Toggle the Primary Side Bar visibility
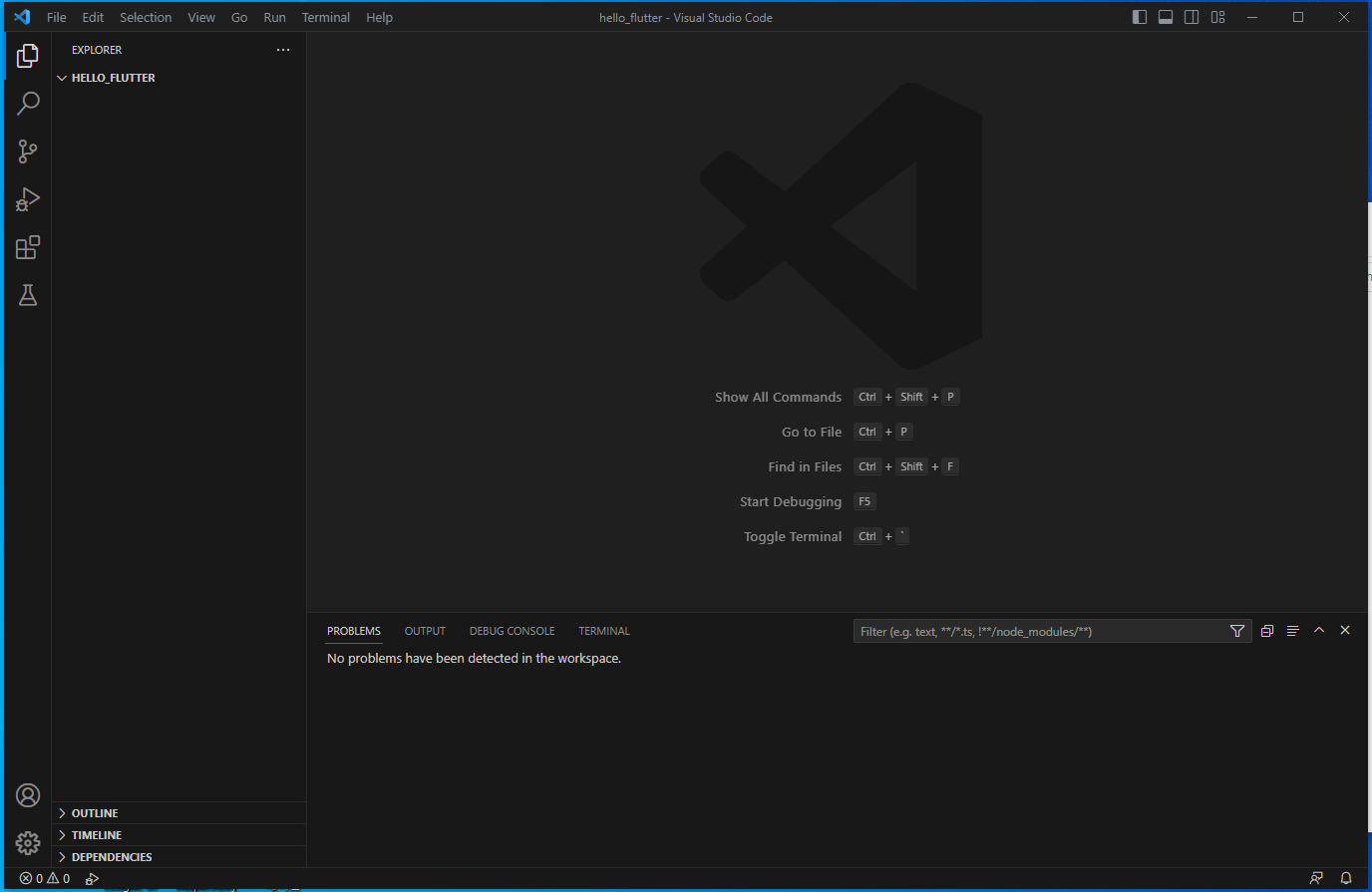 click(1140, 17)
